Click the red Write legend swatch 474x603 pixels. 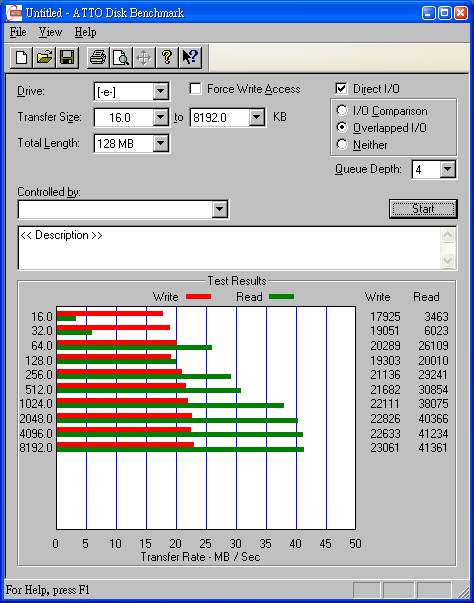pos(198,297)
